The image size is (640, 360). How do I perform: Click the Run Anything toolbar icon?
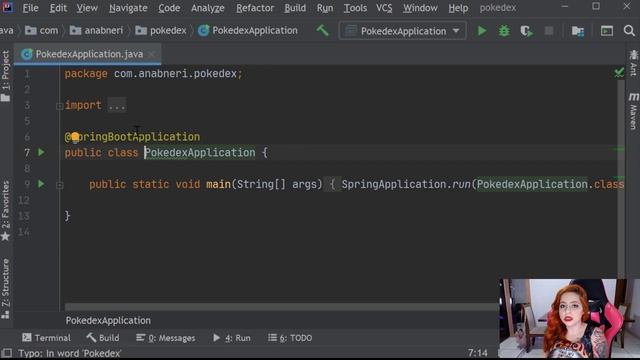click(x=607, y=31)
